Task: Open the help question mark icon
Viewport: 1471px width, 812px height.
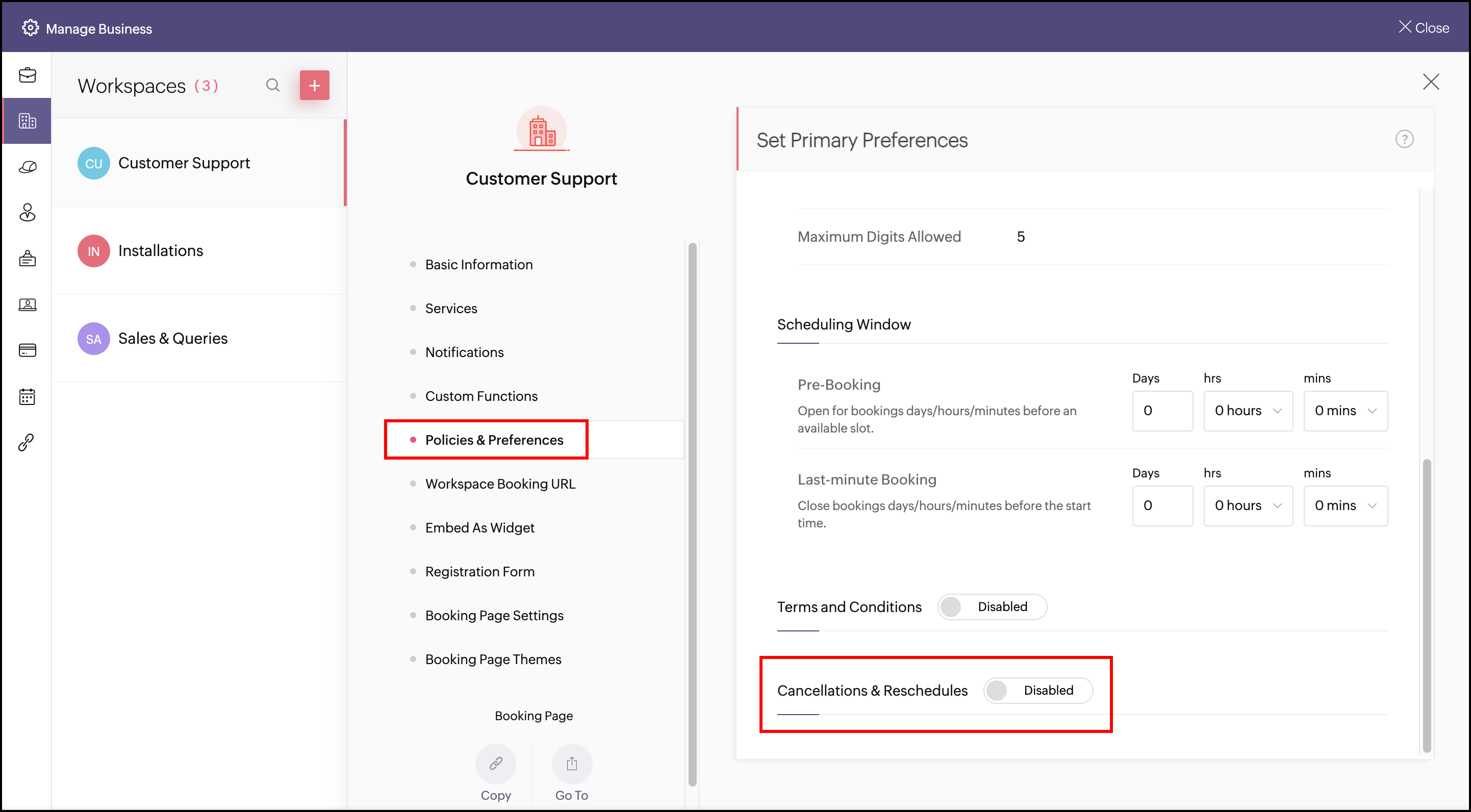Action: coord(1404,139)
